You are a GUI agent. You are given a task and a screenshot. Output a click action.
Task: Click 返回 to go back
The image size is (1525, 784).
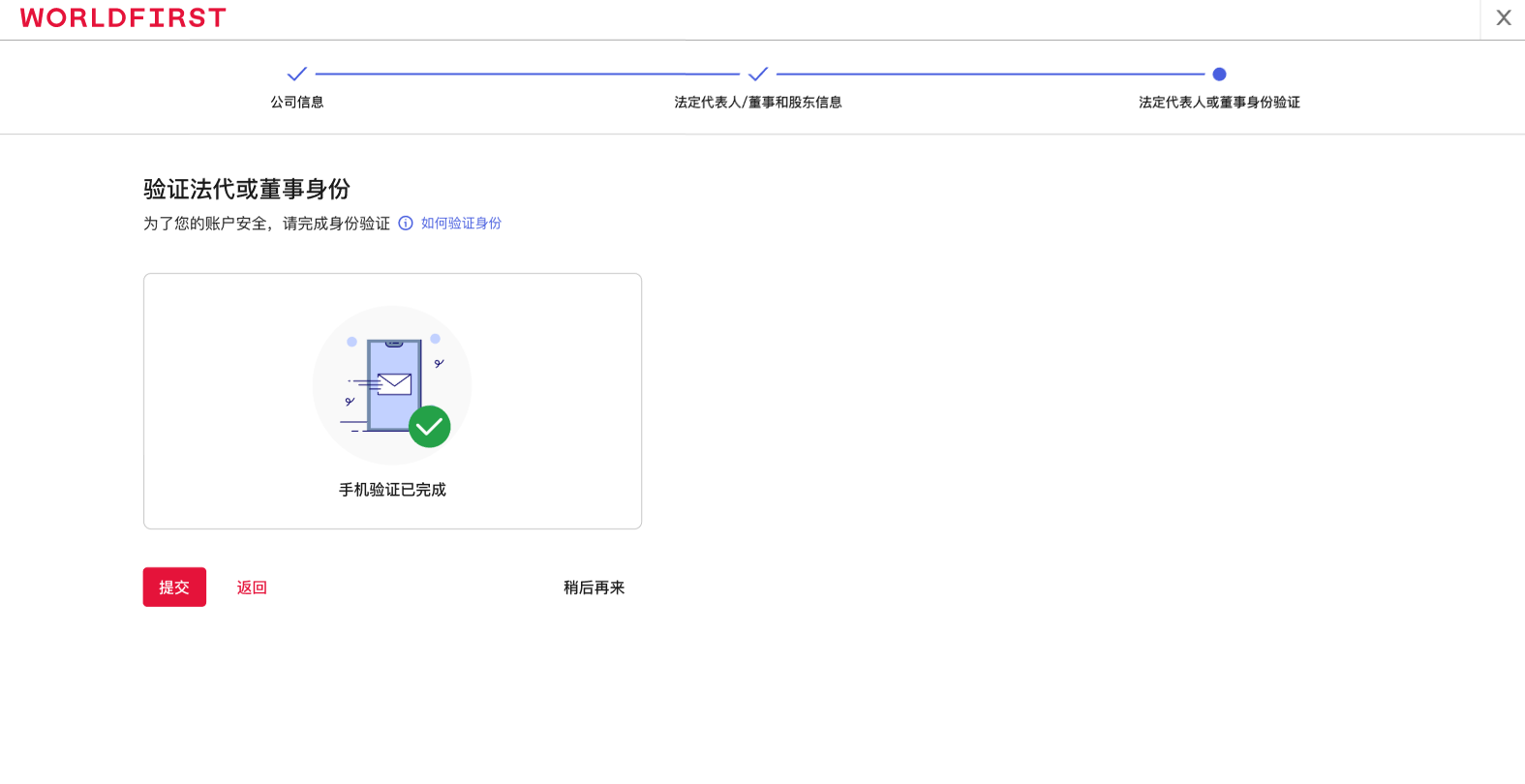252,588
